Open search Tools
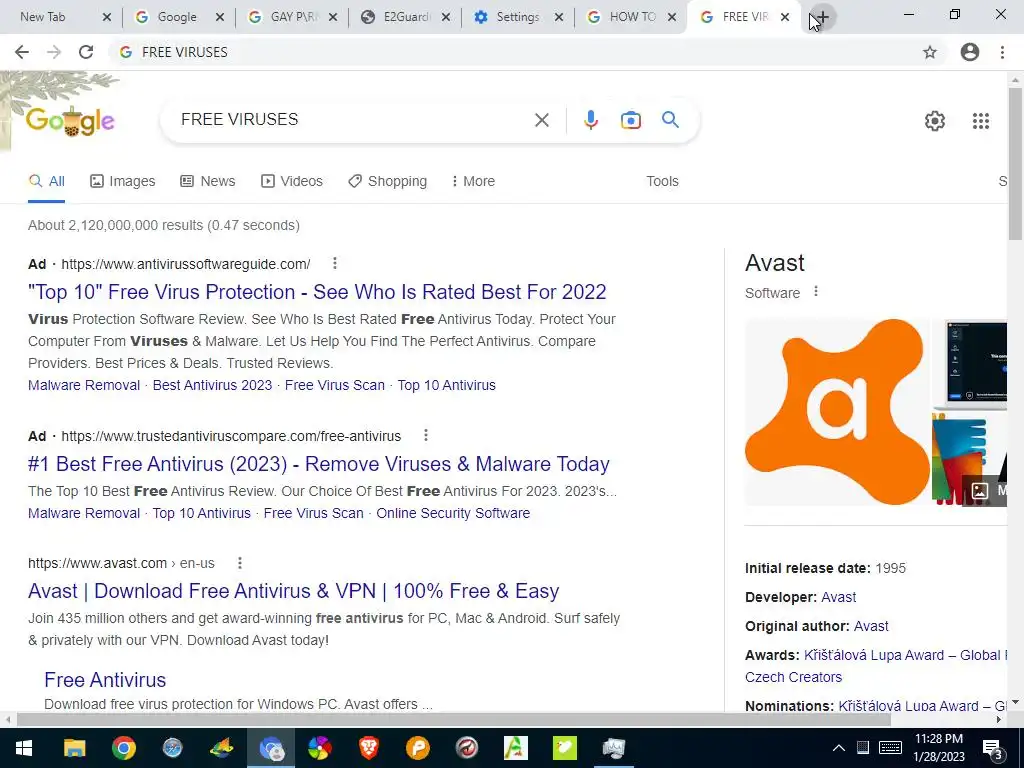Screen dimensions: 1024x768 [662, 182]
